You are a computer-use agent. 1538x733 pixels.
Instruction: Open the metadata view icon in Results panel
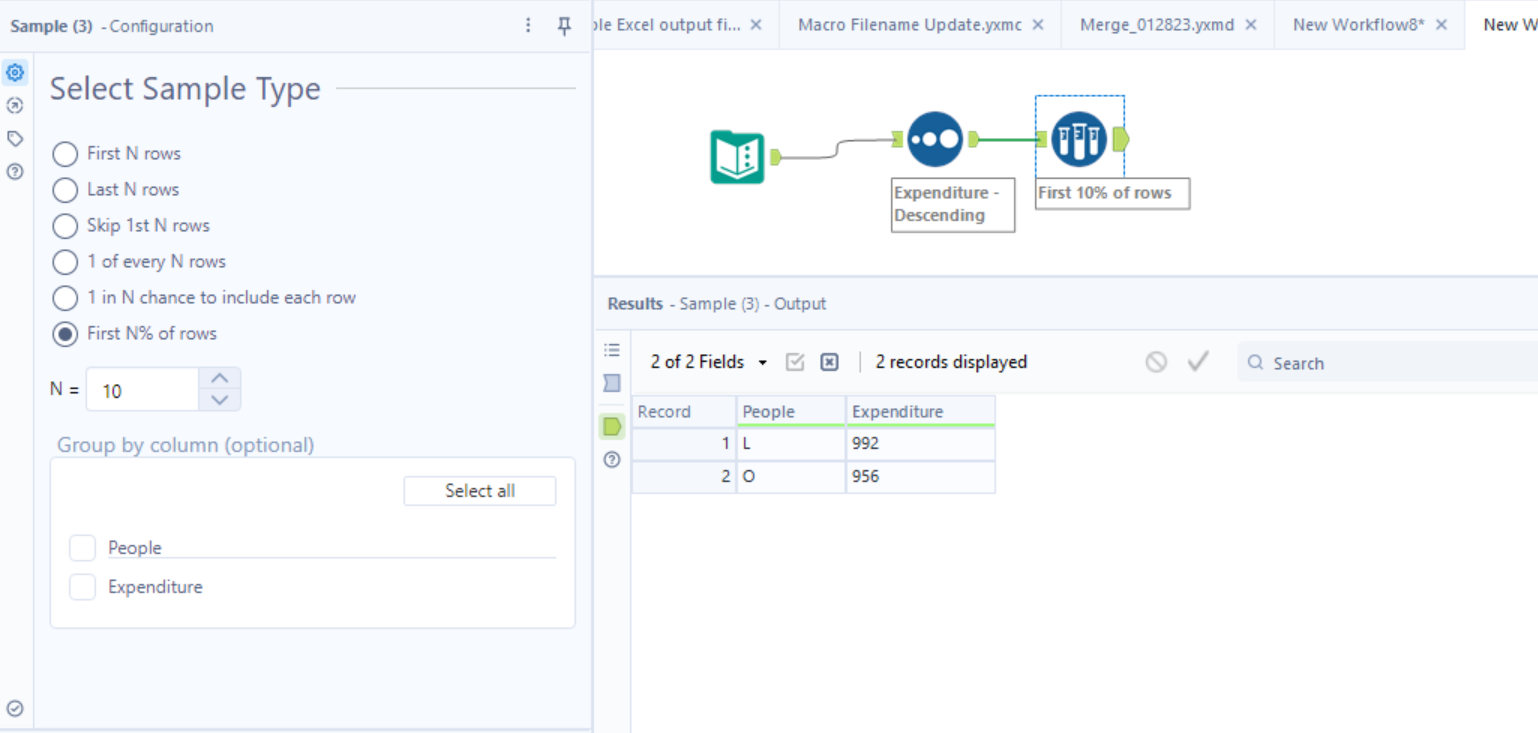click(x=611, y=350)
